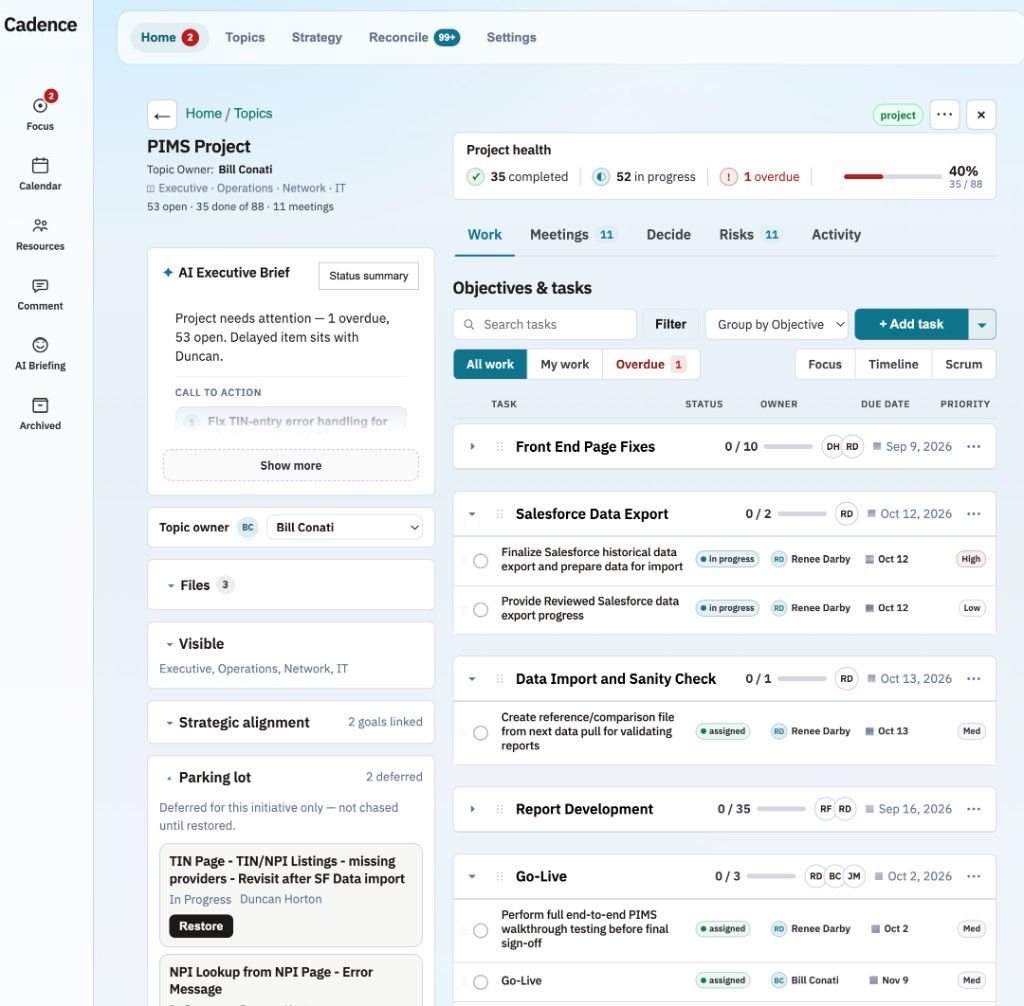Mark Create reference/comparison file task complete

click(x=481, y=733)
